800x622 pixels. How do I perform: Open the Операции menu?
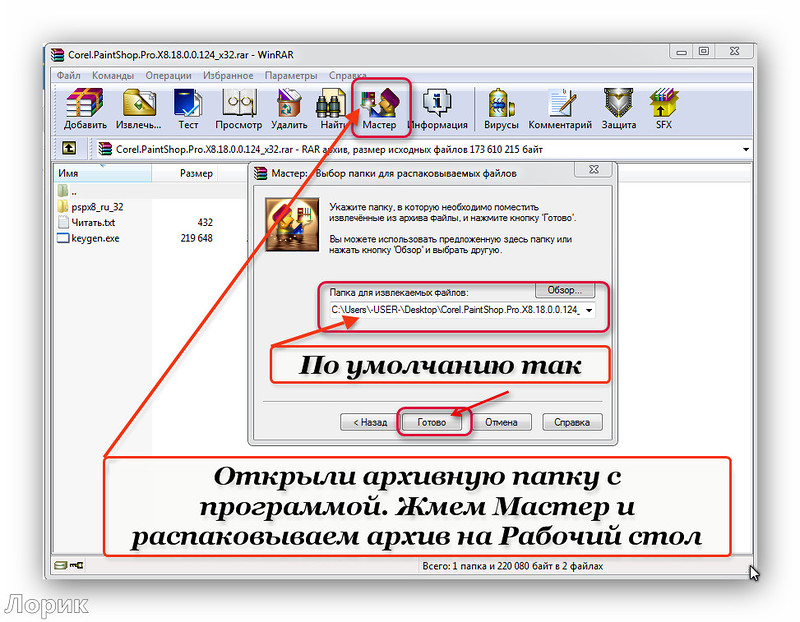point(168,76)
